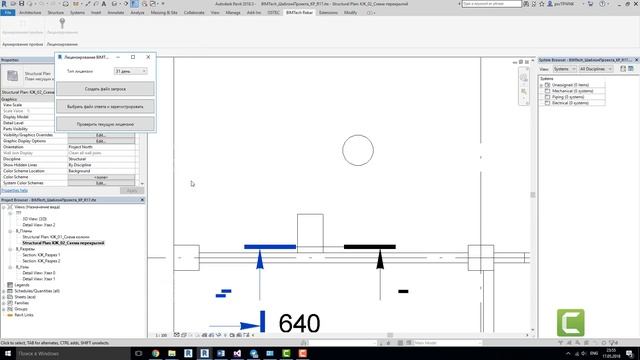Click the user sign-in icon
640x360 pixels.
point(550,4)
